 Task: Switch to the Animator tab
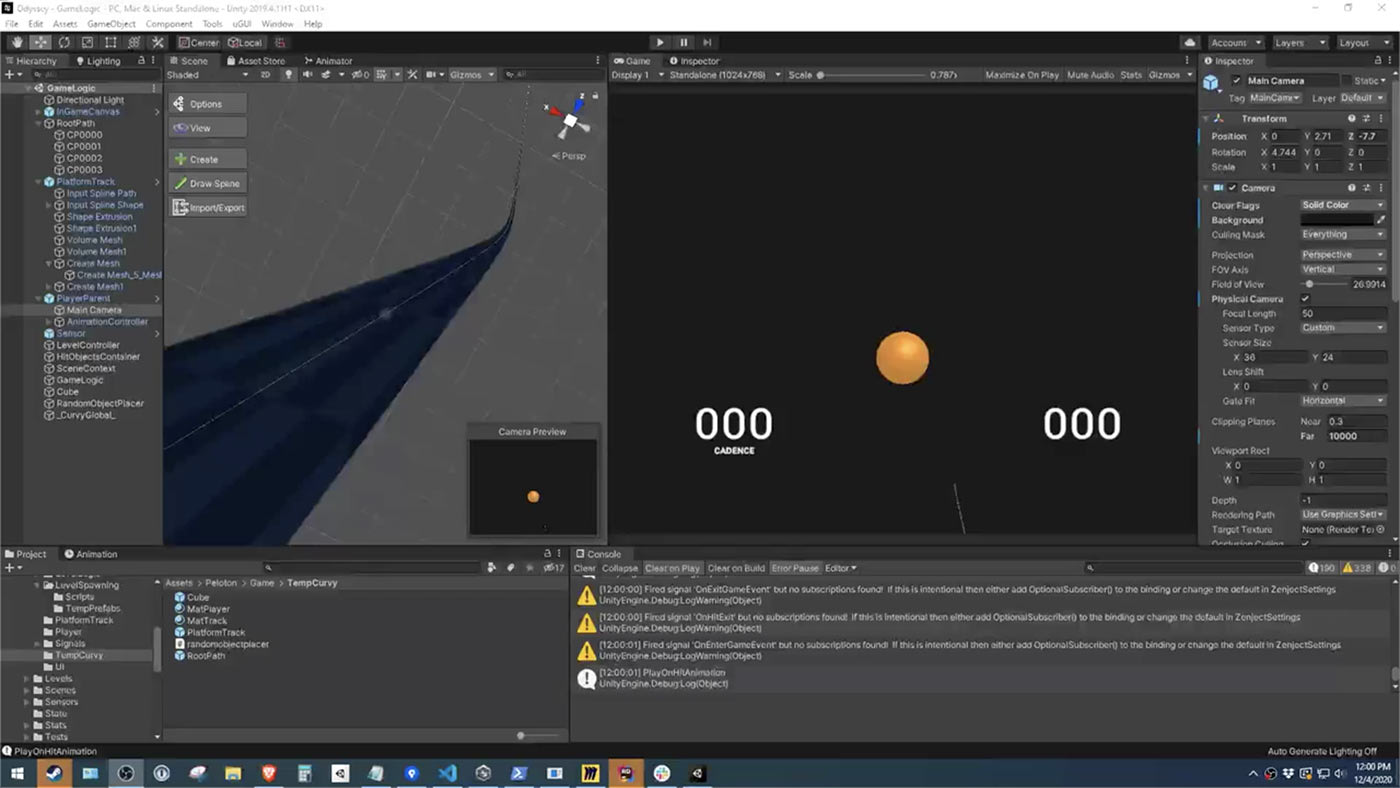328,61
